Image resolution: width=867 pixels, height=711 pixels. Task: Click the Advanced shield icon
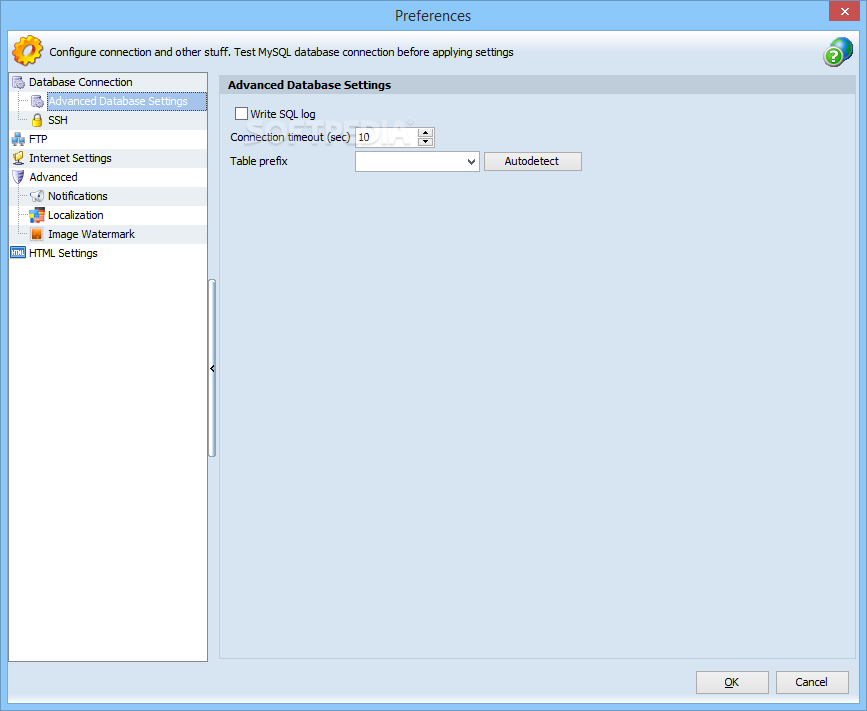18,177
